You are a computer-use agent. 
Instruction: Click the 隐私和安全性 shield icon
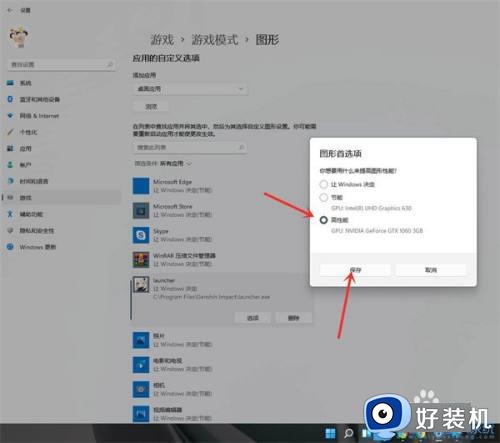pos(10,230)
